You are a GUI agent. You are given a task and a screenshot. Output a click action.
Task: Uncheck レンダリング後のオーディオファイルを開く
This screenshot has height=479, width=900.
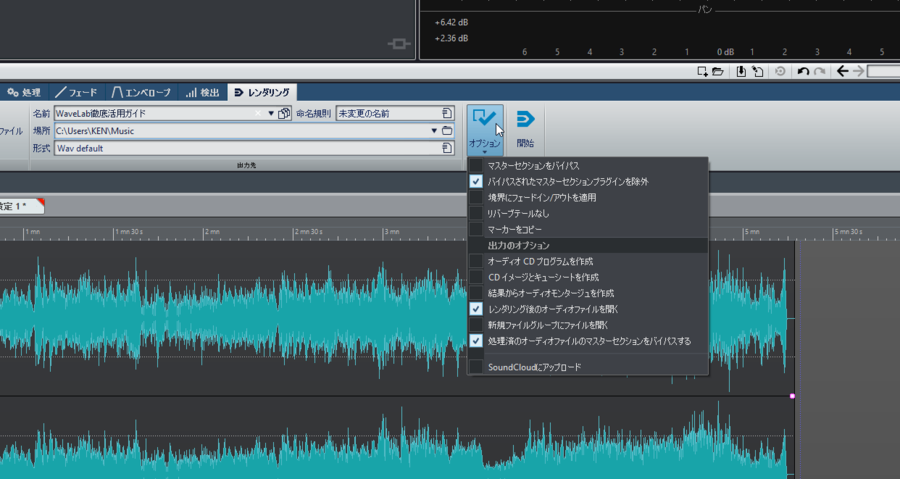point(476,309)
